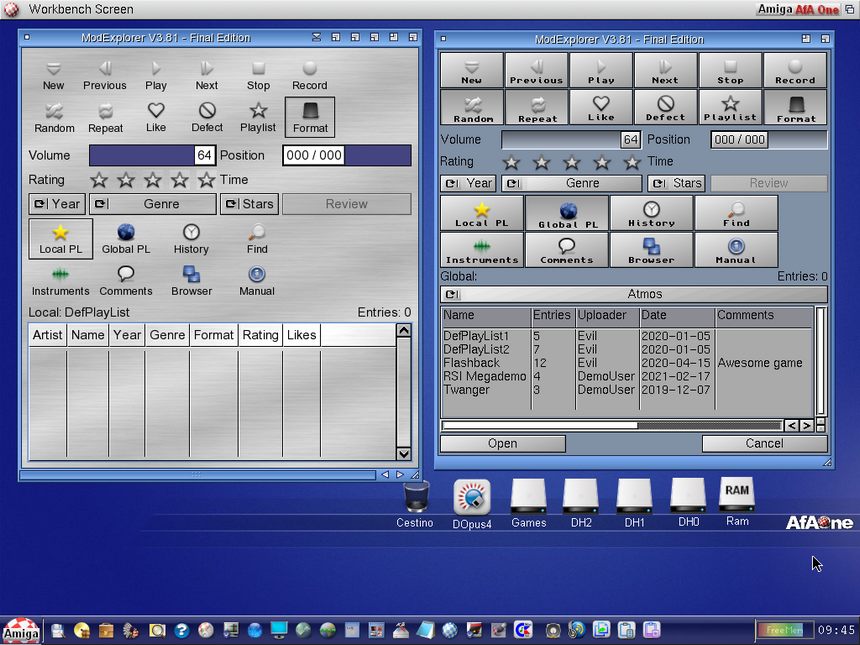Open the Genre dropdown in the gray-skinned window
The width and height of the screenshot is (860, 645).
pos(152,204)
